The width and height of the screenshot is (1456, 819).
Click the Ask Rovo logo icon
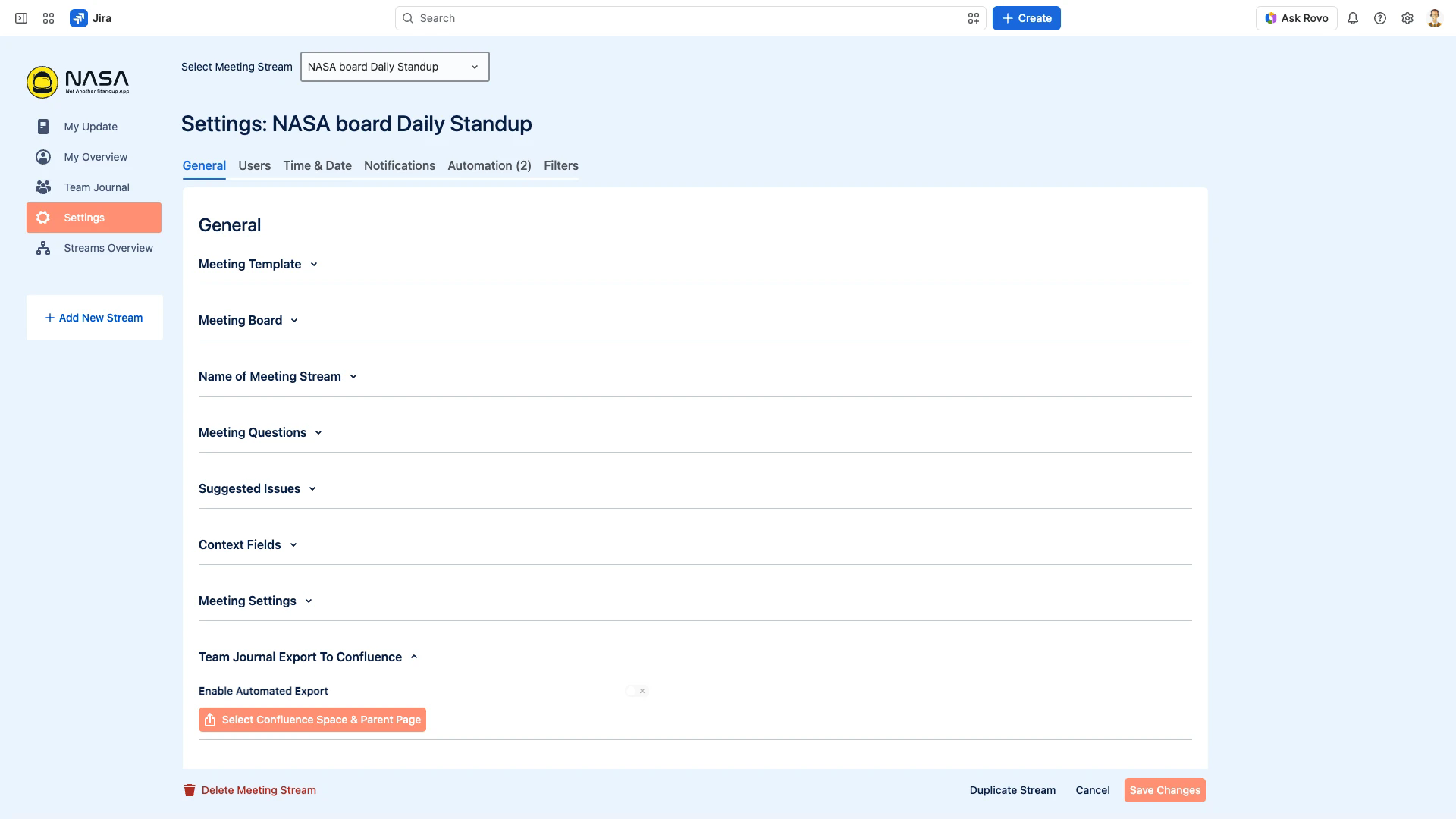click(1271, 18)
